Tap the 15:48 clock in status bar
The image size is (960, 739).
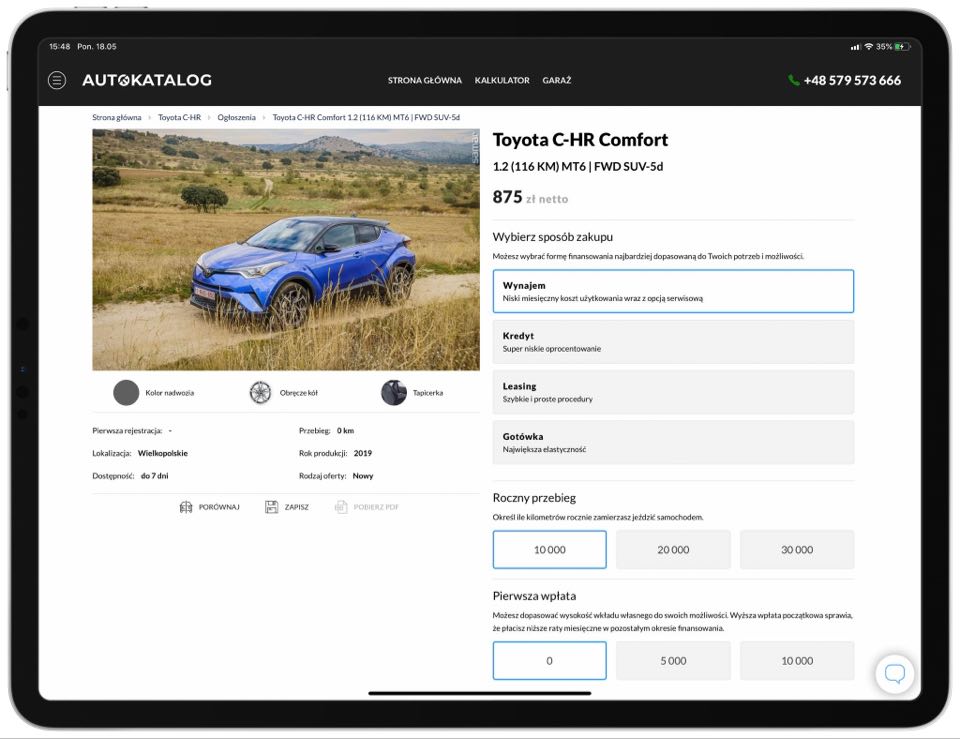click(60, 47)
